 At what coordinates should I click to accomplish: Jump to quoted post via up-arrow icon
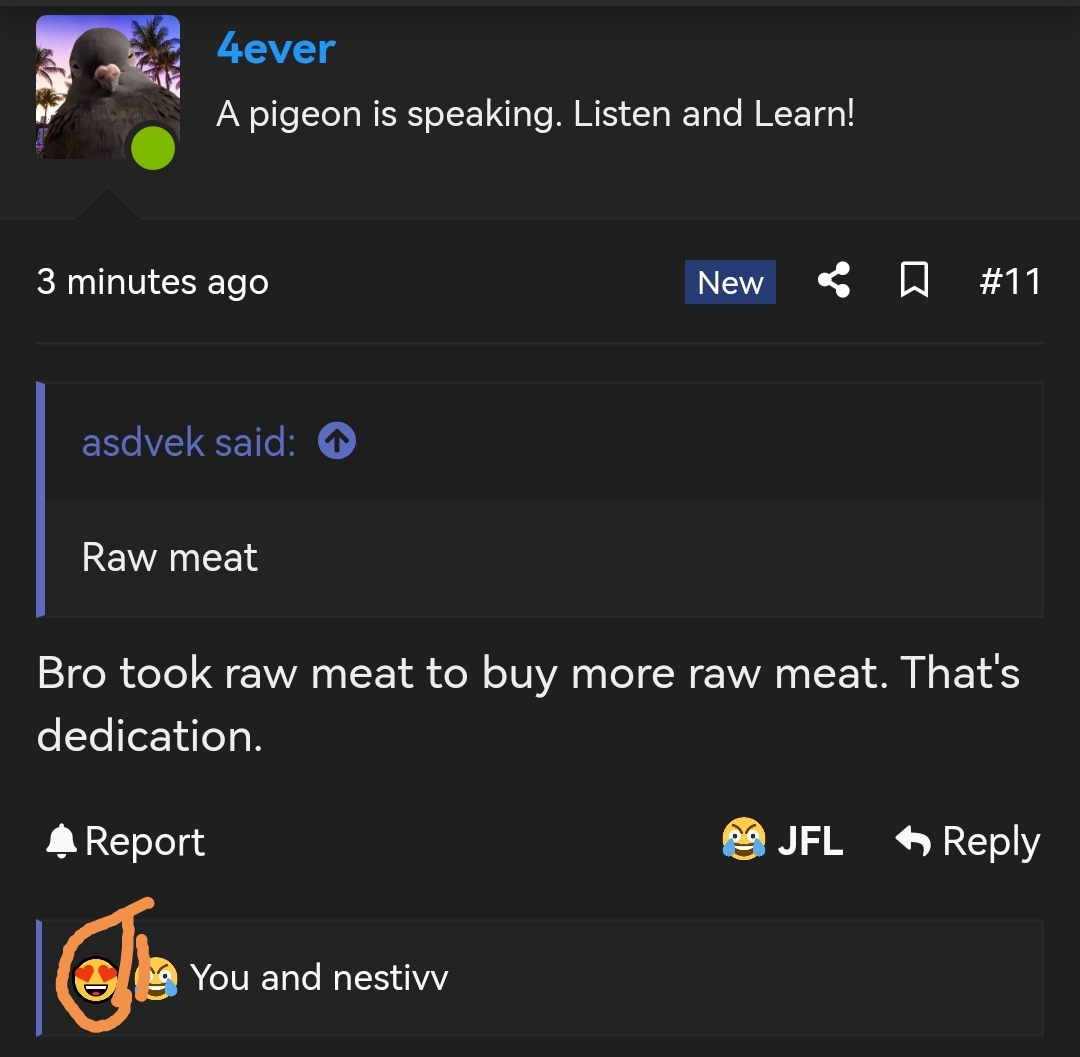tap(337, 441)
